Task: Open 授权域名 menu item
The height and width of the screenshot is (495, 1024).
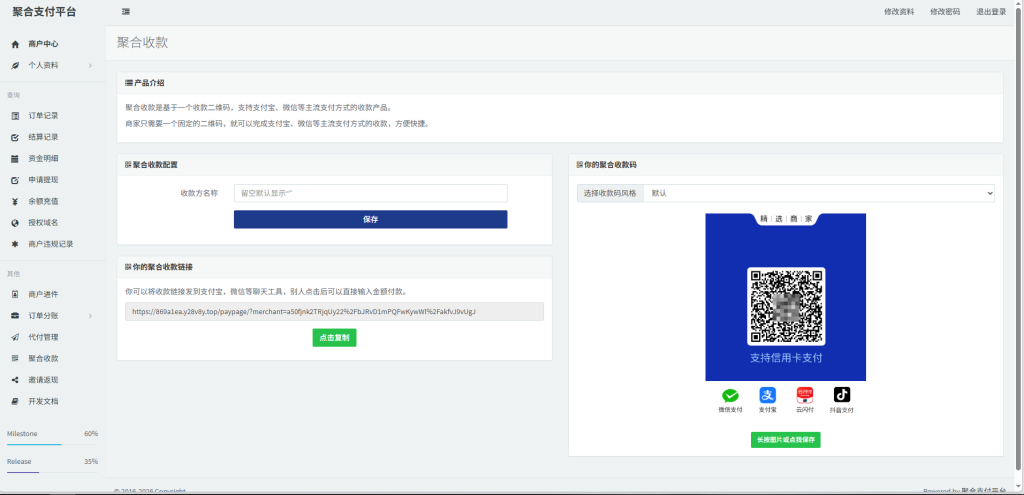Action: tap(43, 223)
